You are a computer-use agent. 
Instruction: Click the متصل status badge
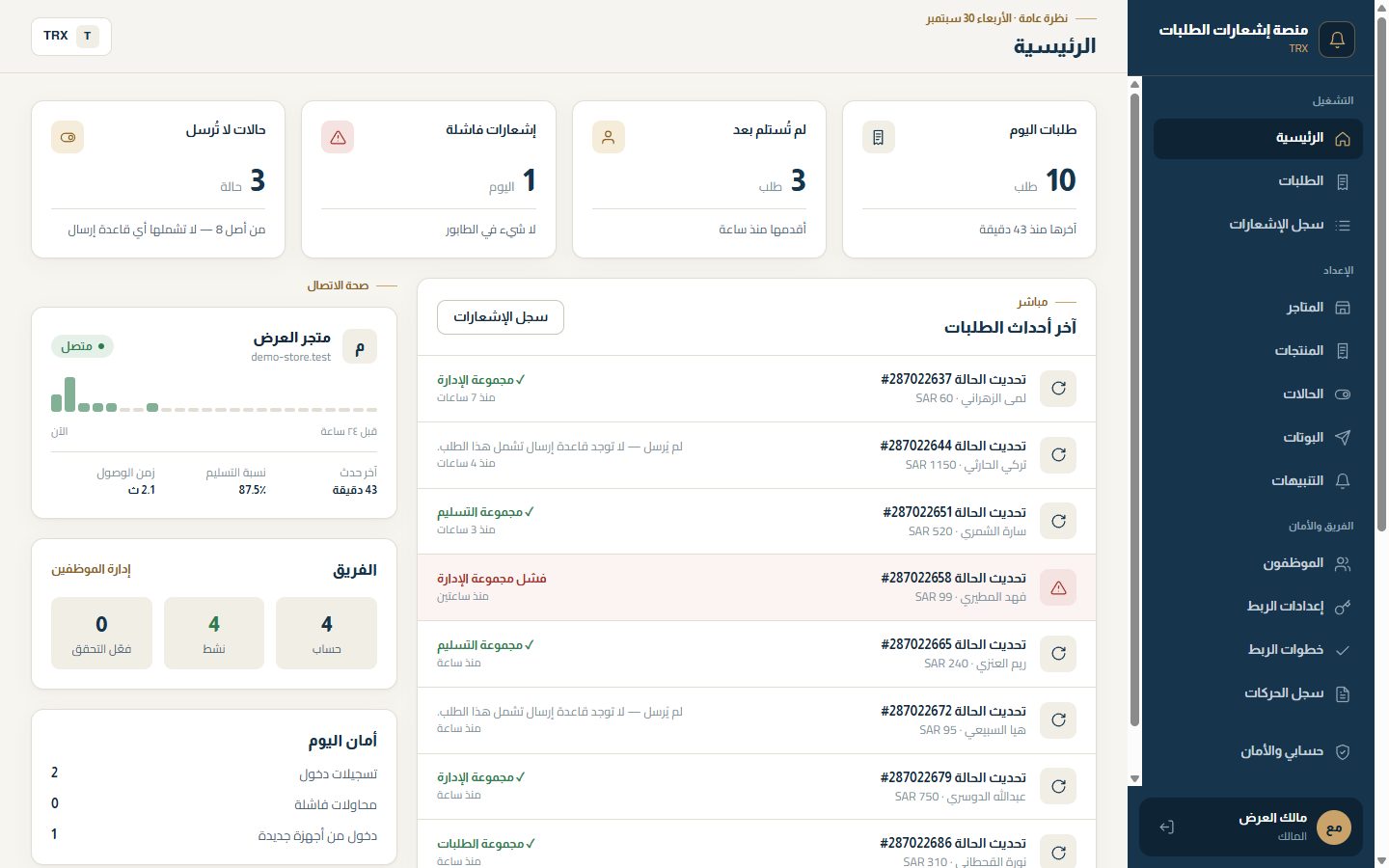(82, 346)
